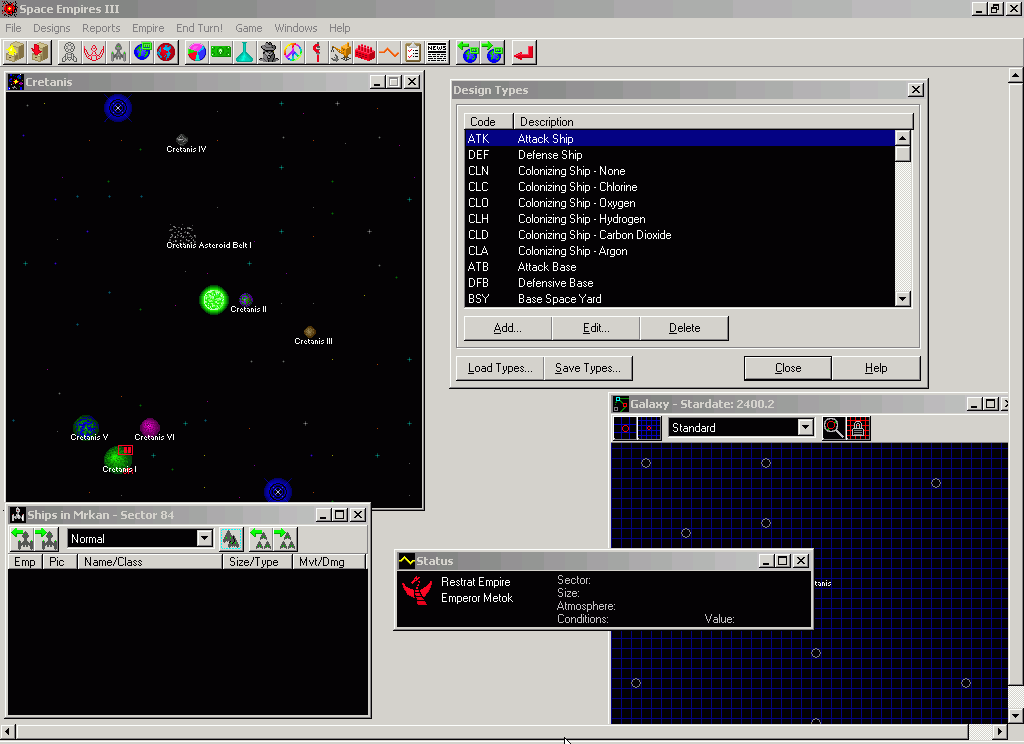Click the green money icon in toolbar
Screen dimensions: 1024x744
221,52
